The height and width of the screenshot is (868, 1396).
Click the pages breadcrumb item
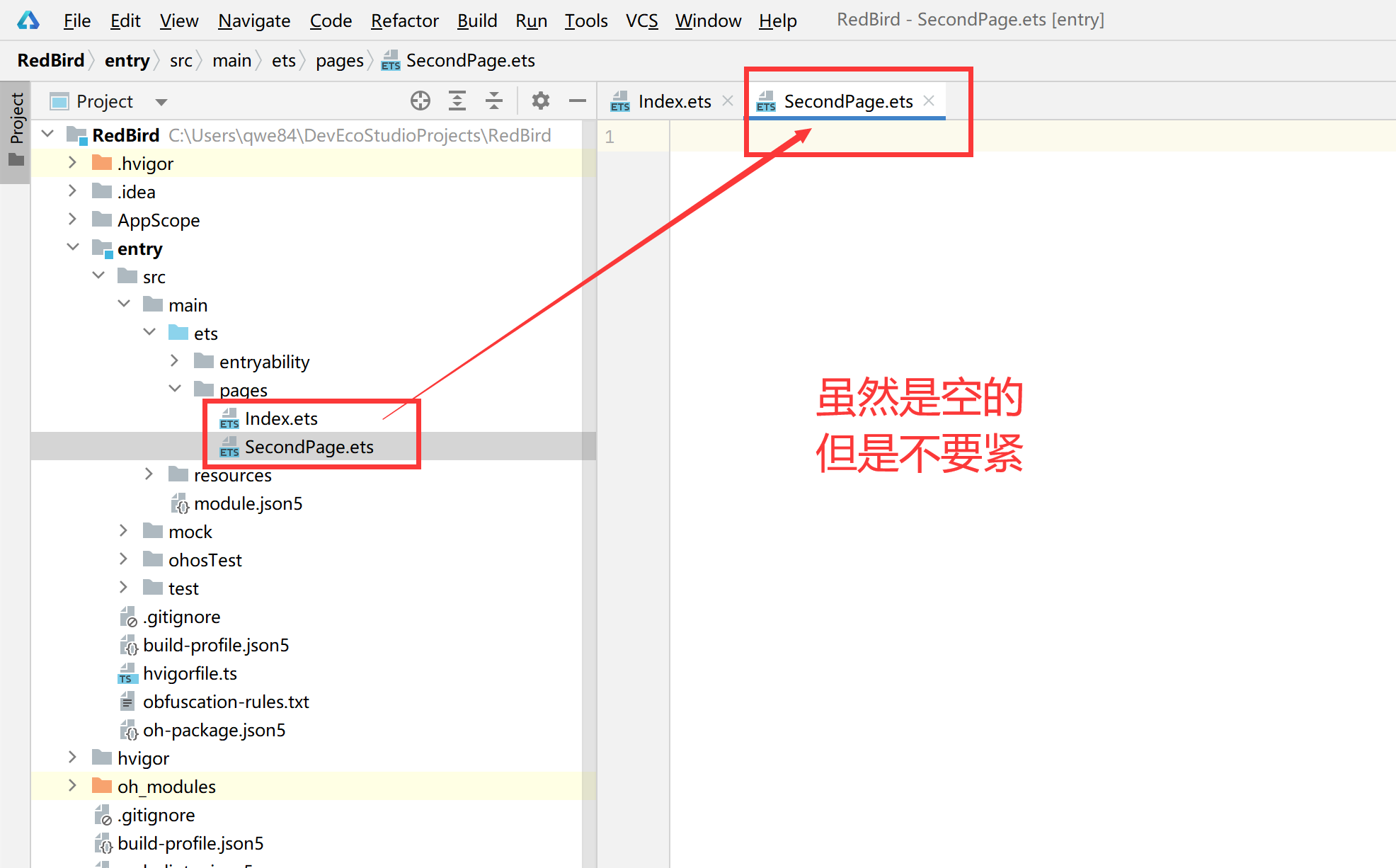click(x=339, y=61)
